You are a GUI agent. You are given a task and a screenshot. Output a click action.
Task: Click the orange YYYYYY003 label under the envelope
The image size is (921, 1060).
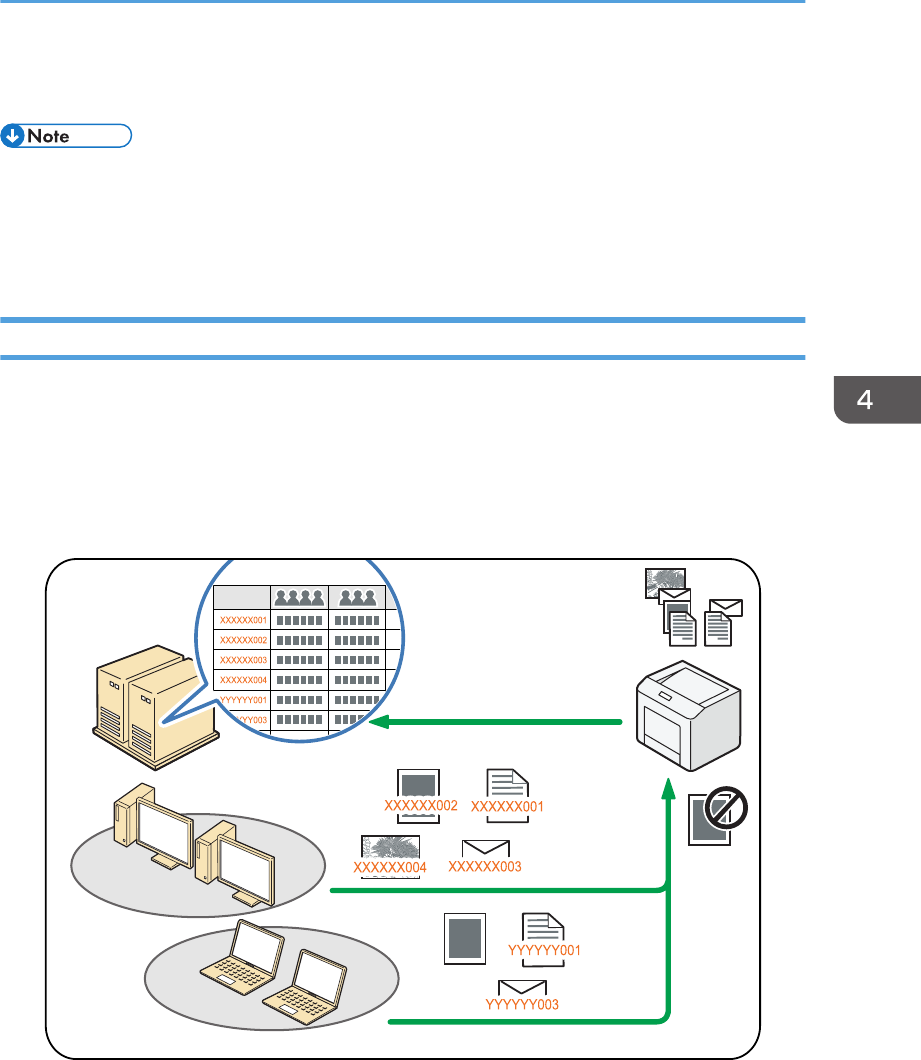click(x=522, y=1005)
